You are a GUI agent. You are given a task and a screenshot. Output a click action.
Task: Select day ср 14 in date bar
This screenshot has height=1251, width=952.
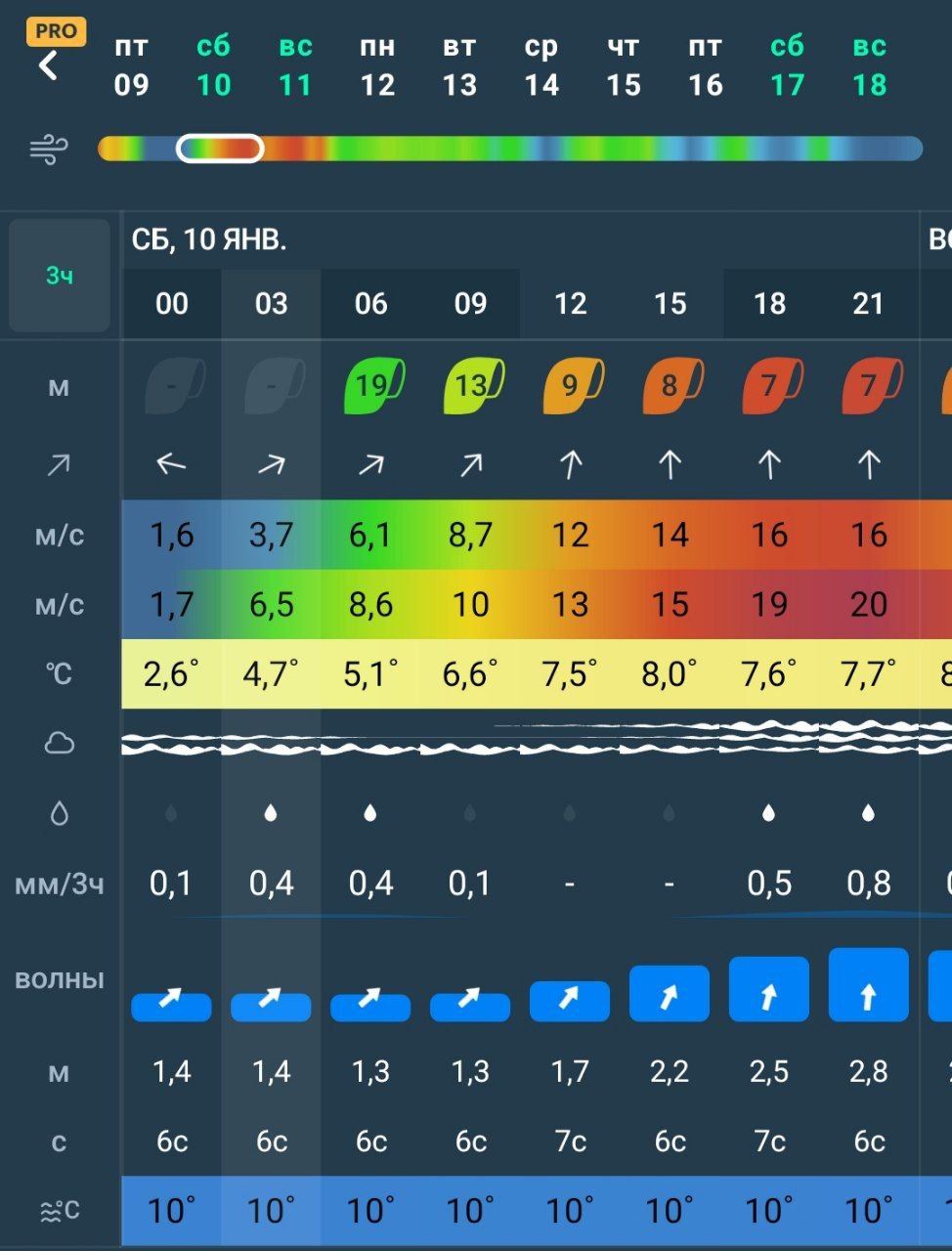click(541, 66)
